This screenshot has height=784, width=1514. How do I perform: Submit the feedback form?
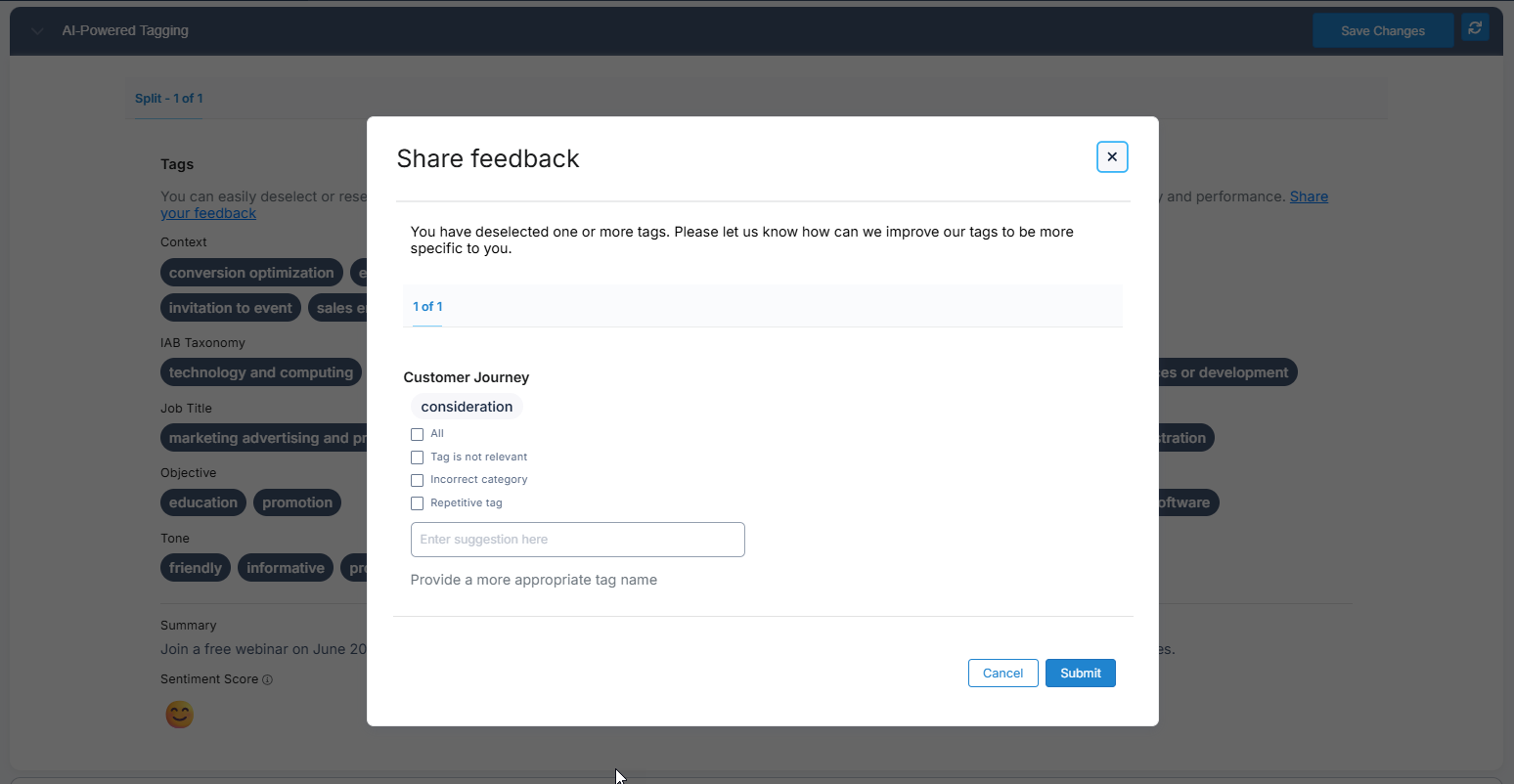pos(1080,674)
